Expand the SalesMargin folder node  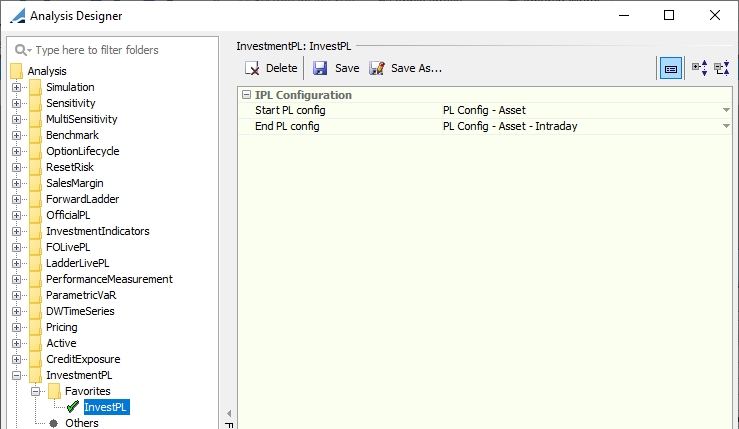click(16, 183)
